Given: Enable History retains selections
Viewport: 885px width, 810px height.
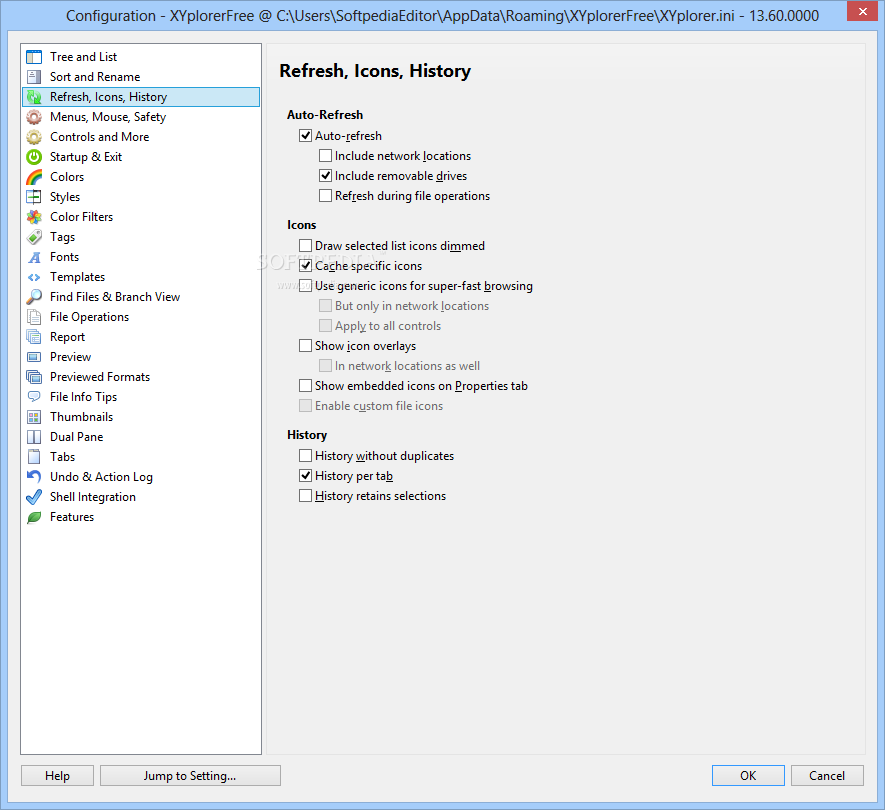Looking at the screenshot, I should pos(305,496).
